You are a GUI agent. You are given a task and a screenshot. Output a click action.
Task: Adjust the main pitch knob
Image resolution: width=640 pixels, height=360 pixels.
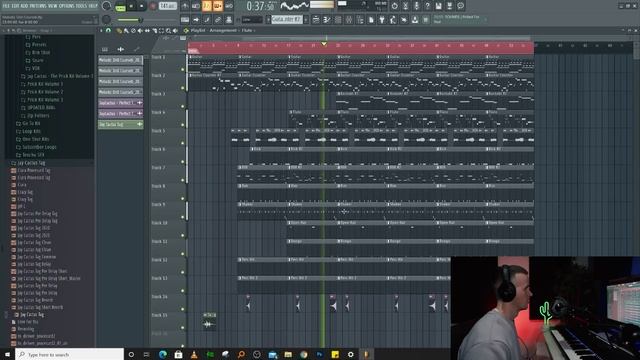106,20
